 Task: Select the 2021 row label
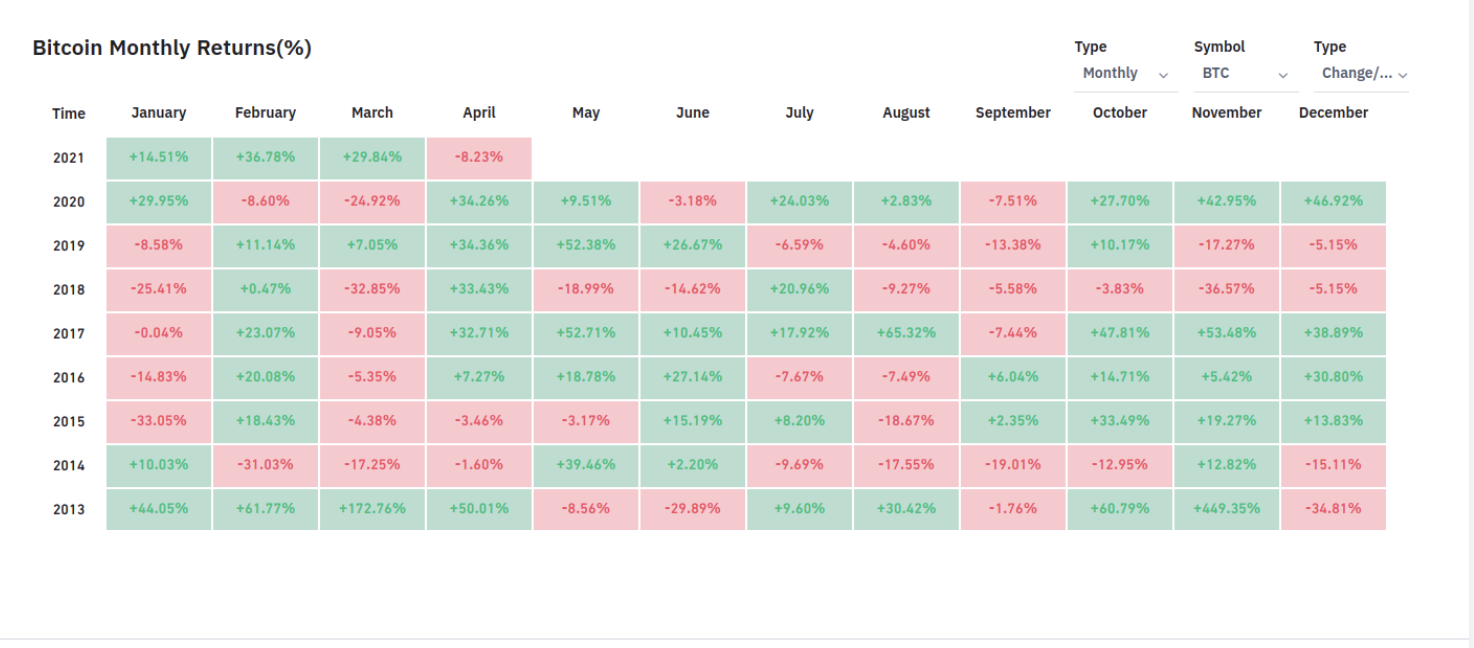[69, 158]
